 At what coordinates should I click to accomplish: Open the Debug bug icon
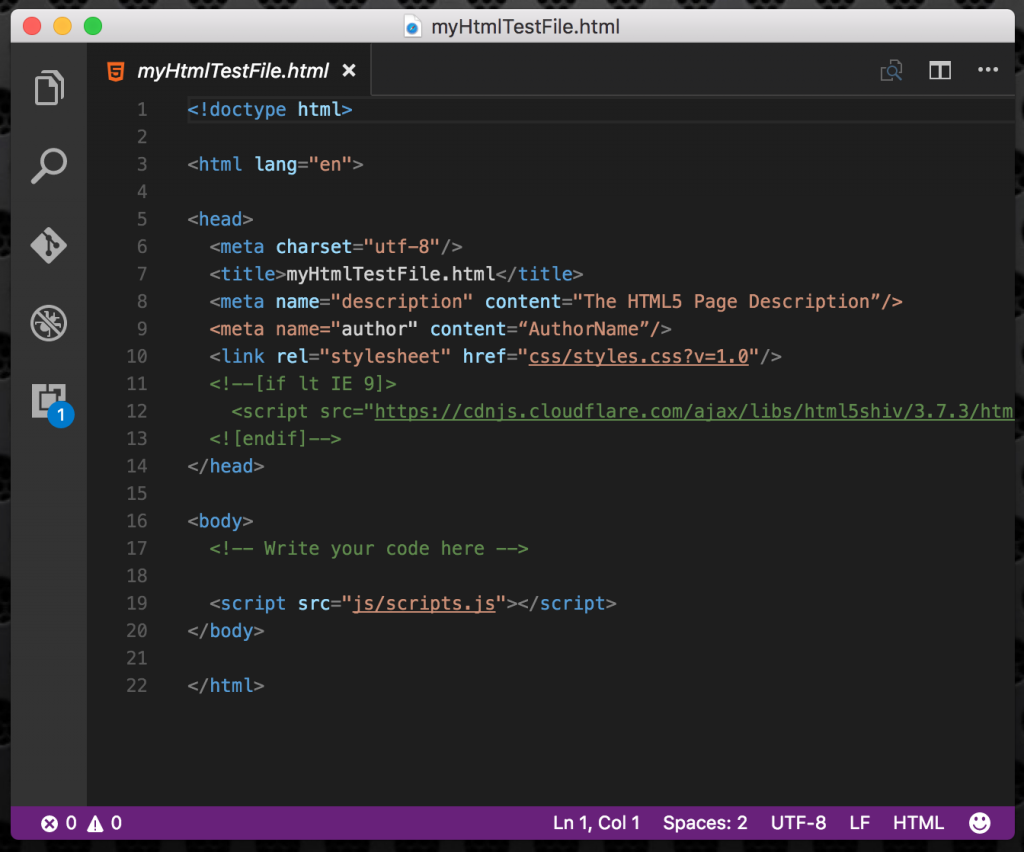coord(49,323)
